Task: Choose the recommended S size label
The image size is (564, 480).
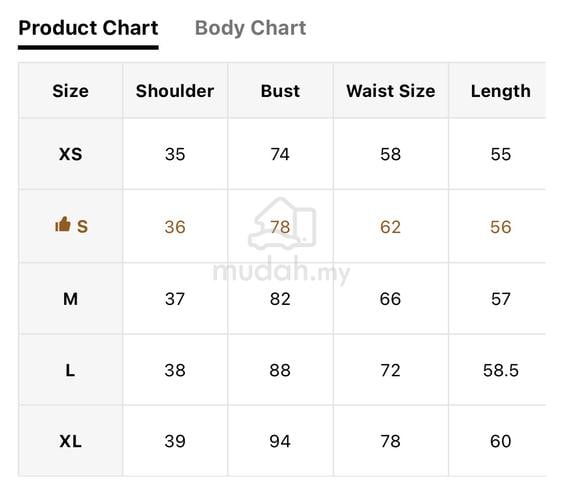Action: pyautogui.click(x=82, y=227)
